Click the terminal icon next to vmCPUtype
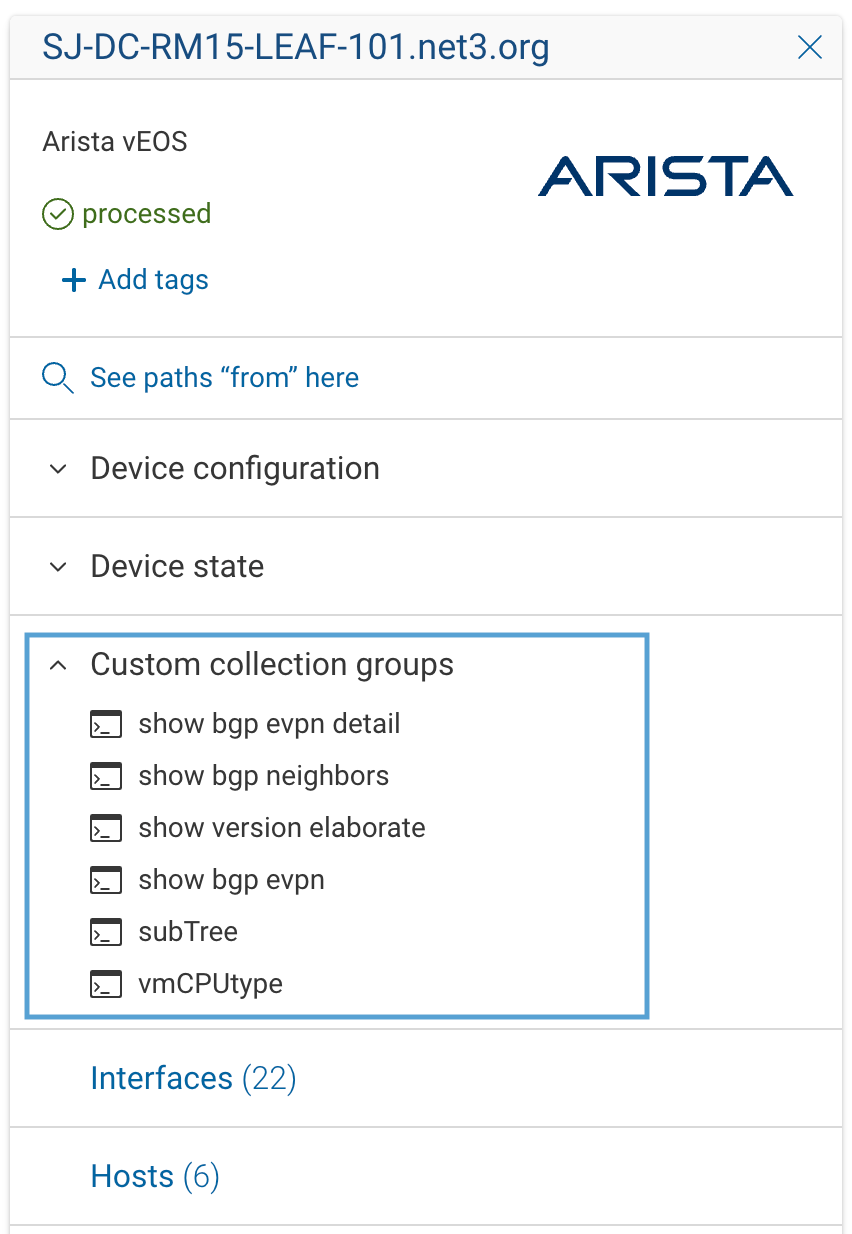 click(106, 983)
